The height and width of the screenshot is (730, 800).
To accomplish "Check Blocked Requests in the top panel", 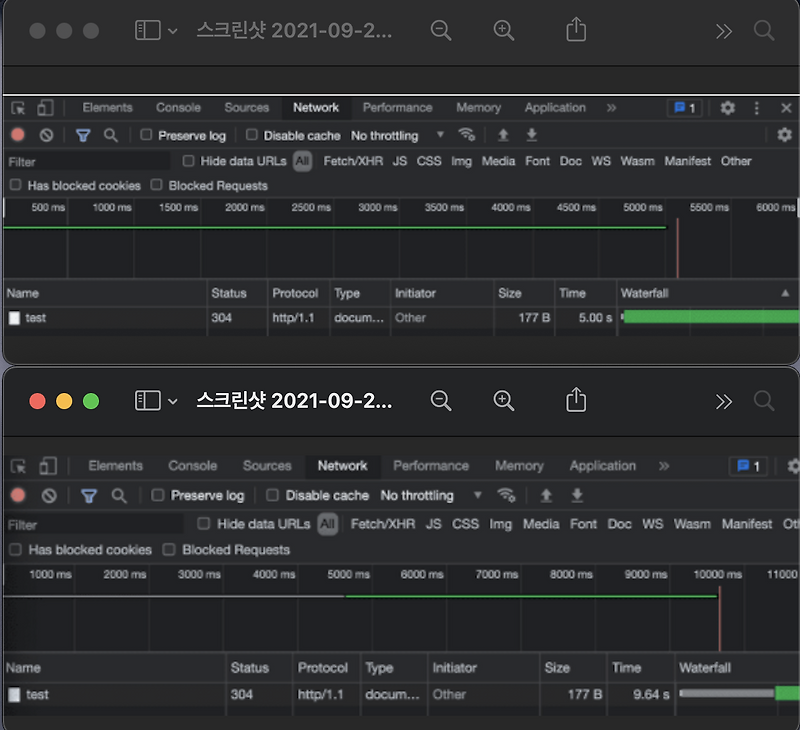I will pos(156,185).
